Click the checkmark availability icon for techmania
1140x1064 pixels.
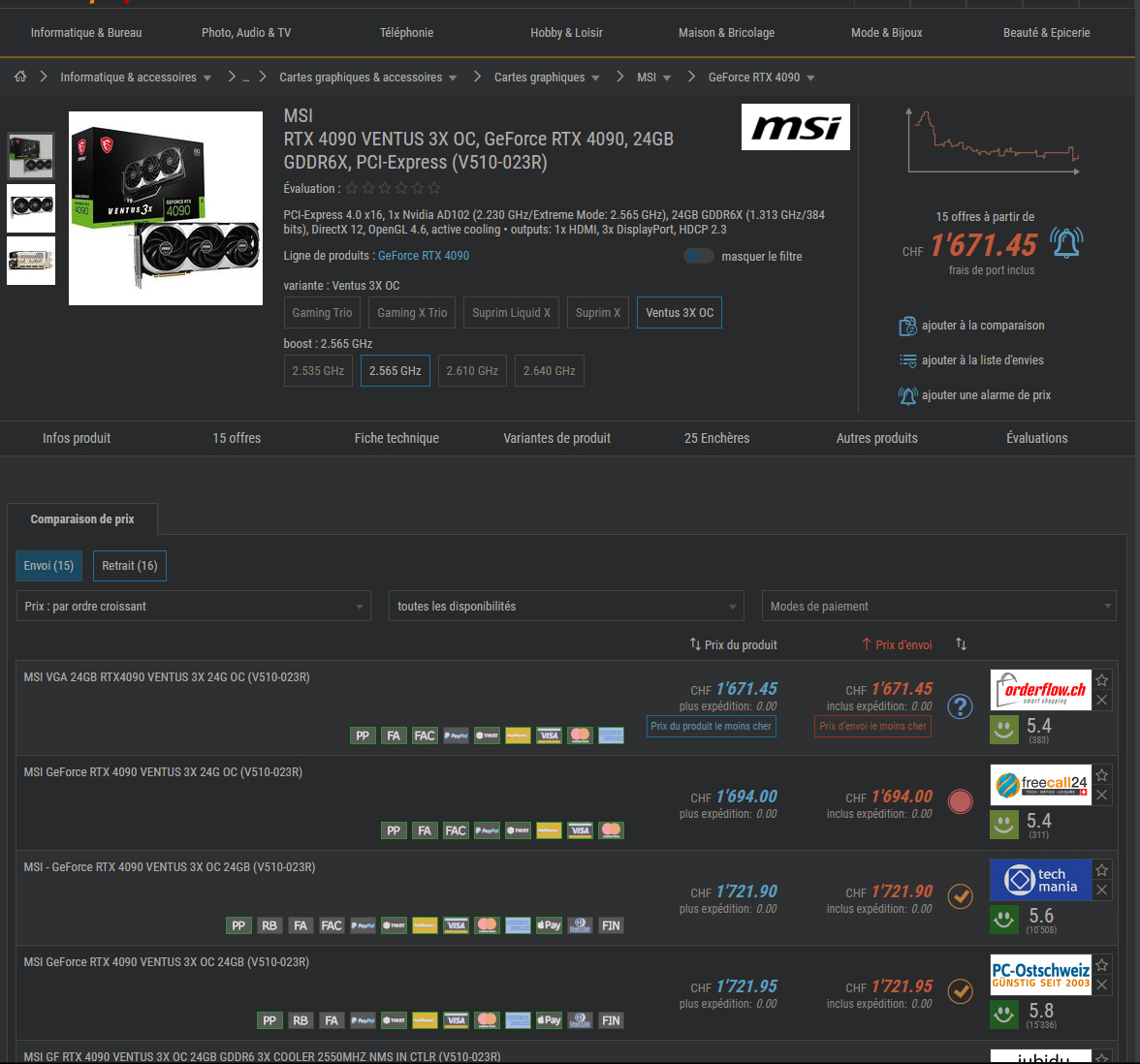(x=960, y=896)
